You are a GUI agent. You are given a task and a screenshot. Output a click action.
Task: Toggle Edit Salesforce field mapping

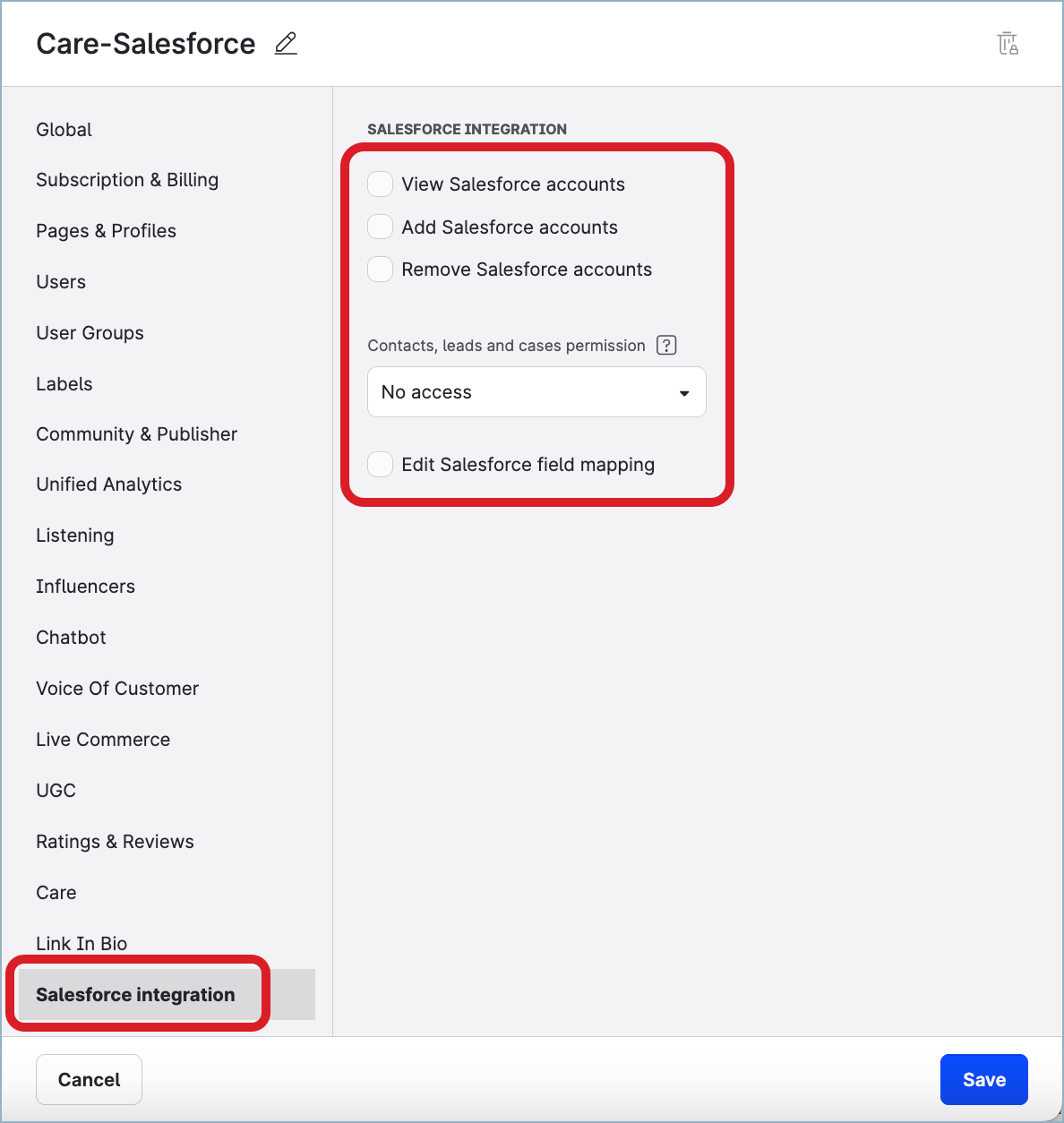[x=380, y=464]
